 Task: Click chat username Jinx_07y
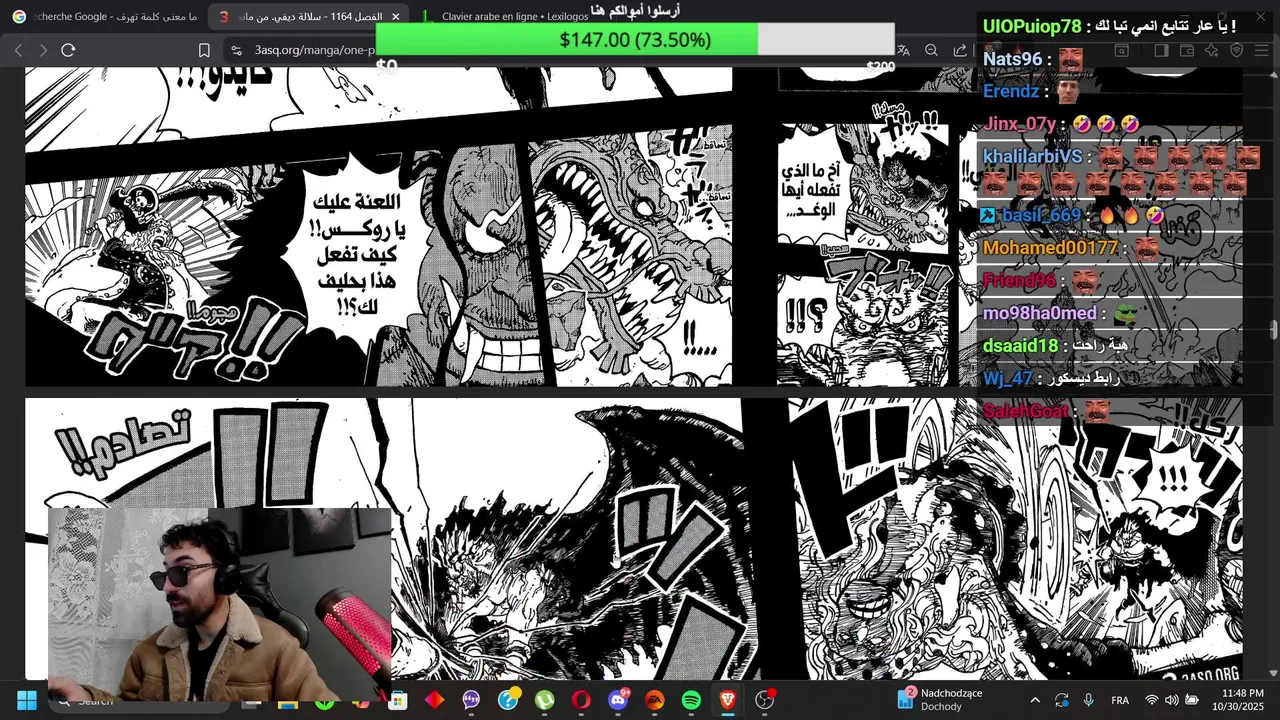1019,124
